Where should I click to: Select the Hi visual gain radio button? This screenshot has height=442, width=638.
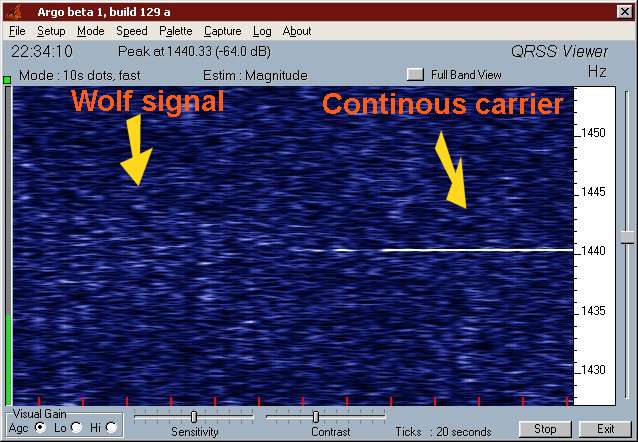coord(111,427)
